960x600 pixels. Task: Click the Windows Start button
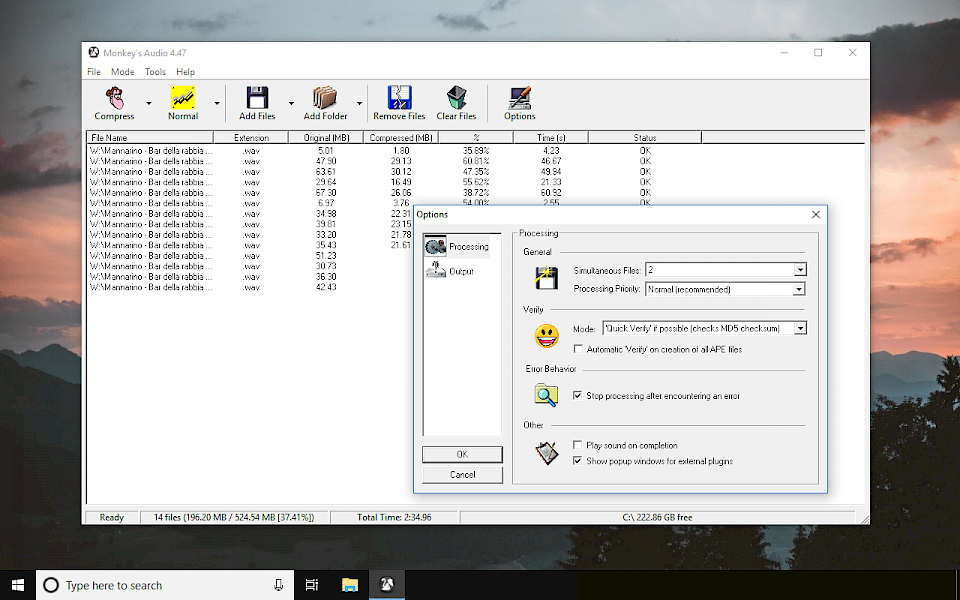(x=18, y=585)
